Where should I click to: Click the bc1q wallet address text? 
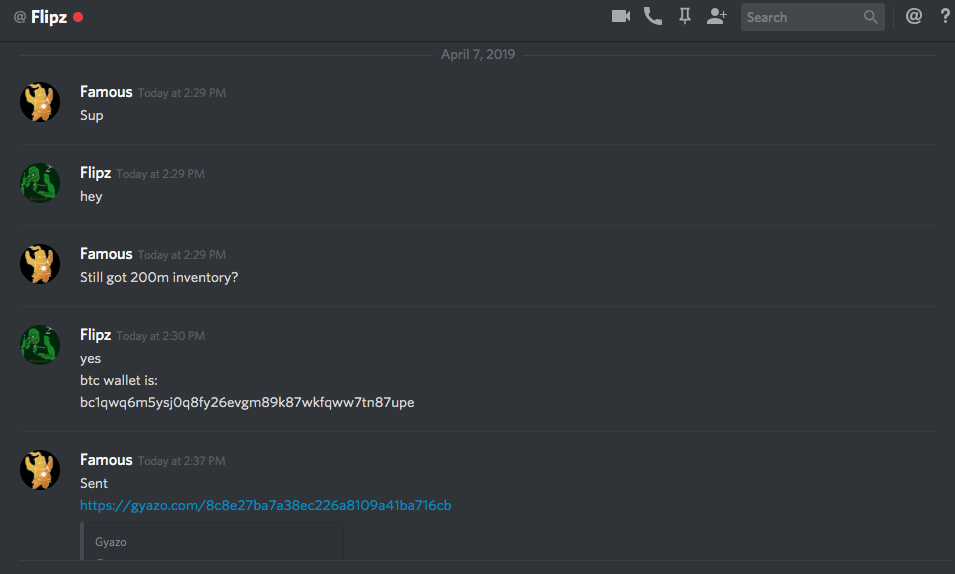[247, 402]
